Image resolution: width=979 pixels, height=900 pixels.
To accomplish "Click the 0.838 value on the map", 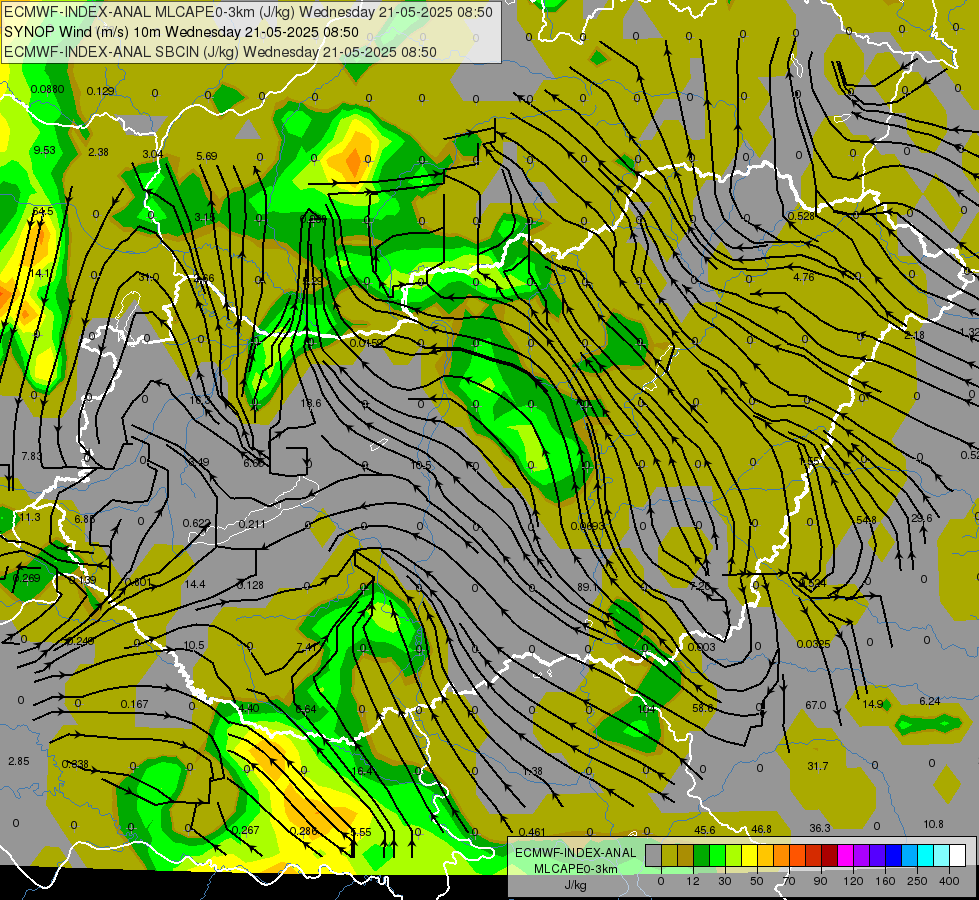I will (x=76, y=764).
